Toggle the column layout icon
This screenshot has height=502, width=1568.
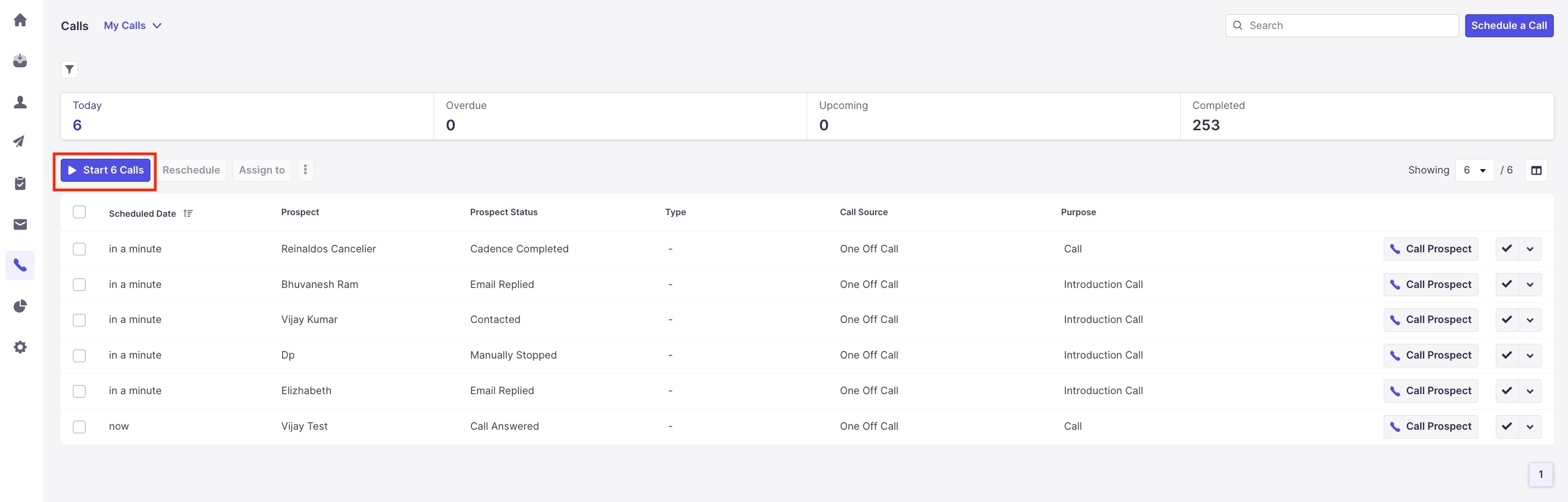[1536, 171]
